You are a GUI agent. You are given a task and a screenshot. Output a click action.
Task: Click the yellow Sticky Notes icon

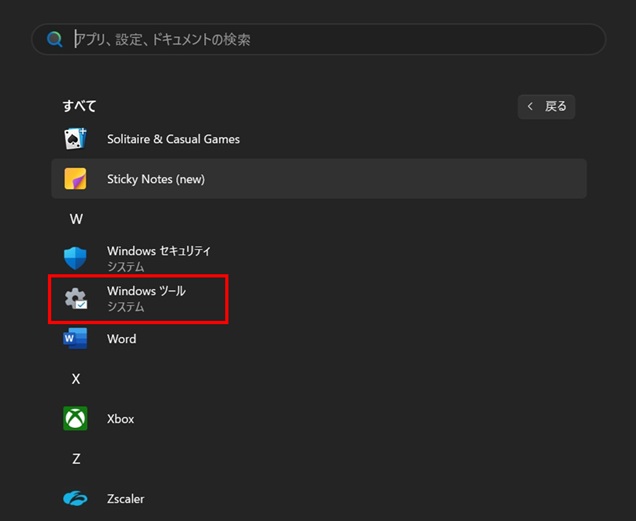tap(75, 179)
